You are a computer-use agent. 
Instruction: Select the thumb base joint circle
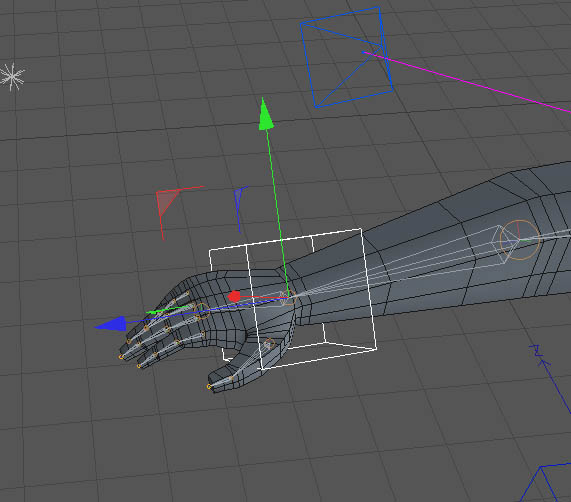tap(269, 344)
